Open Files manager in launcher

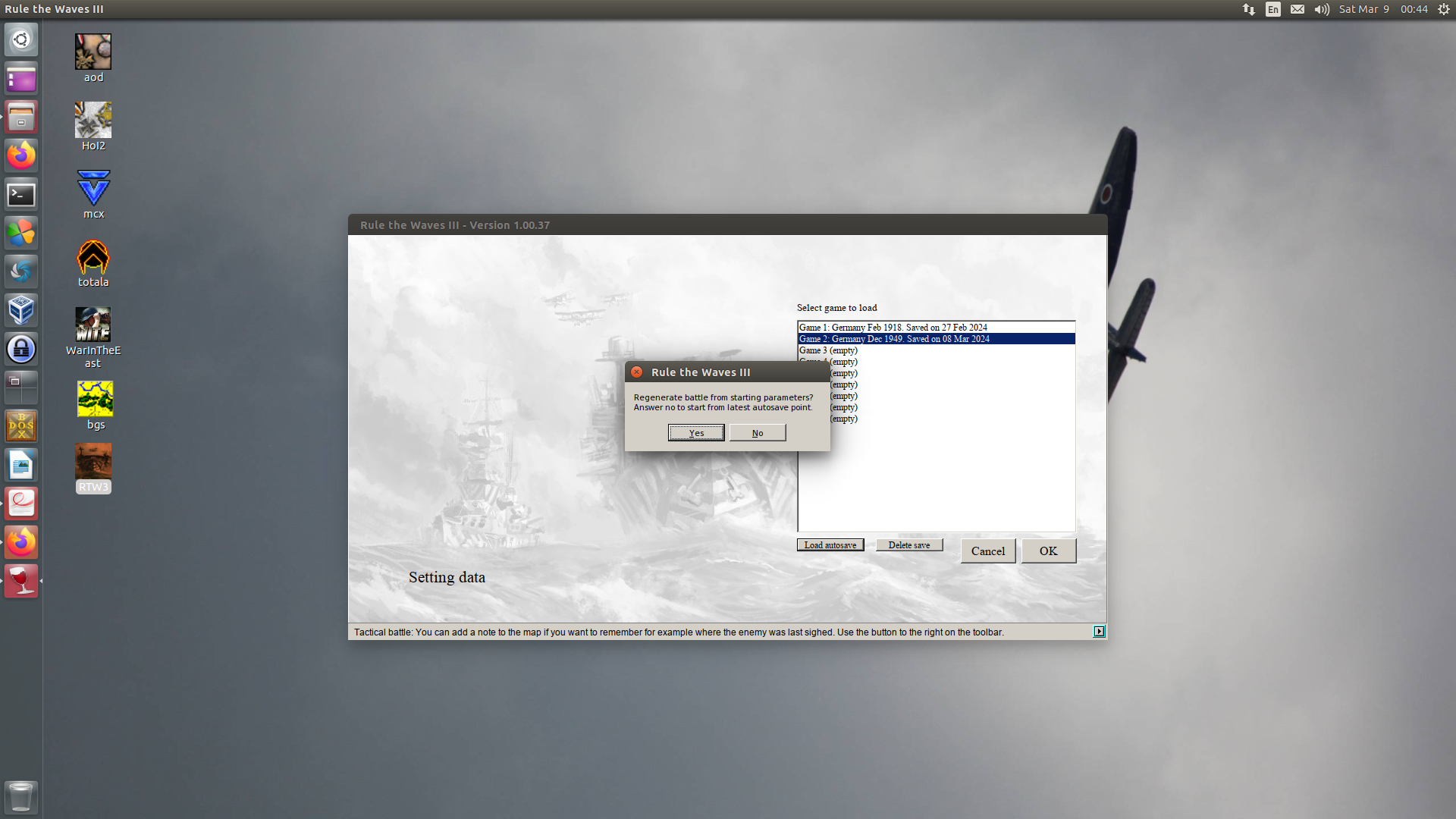coord(21,117)
